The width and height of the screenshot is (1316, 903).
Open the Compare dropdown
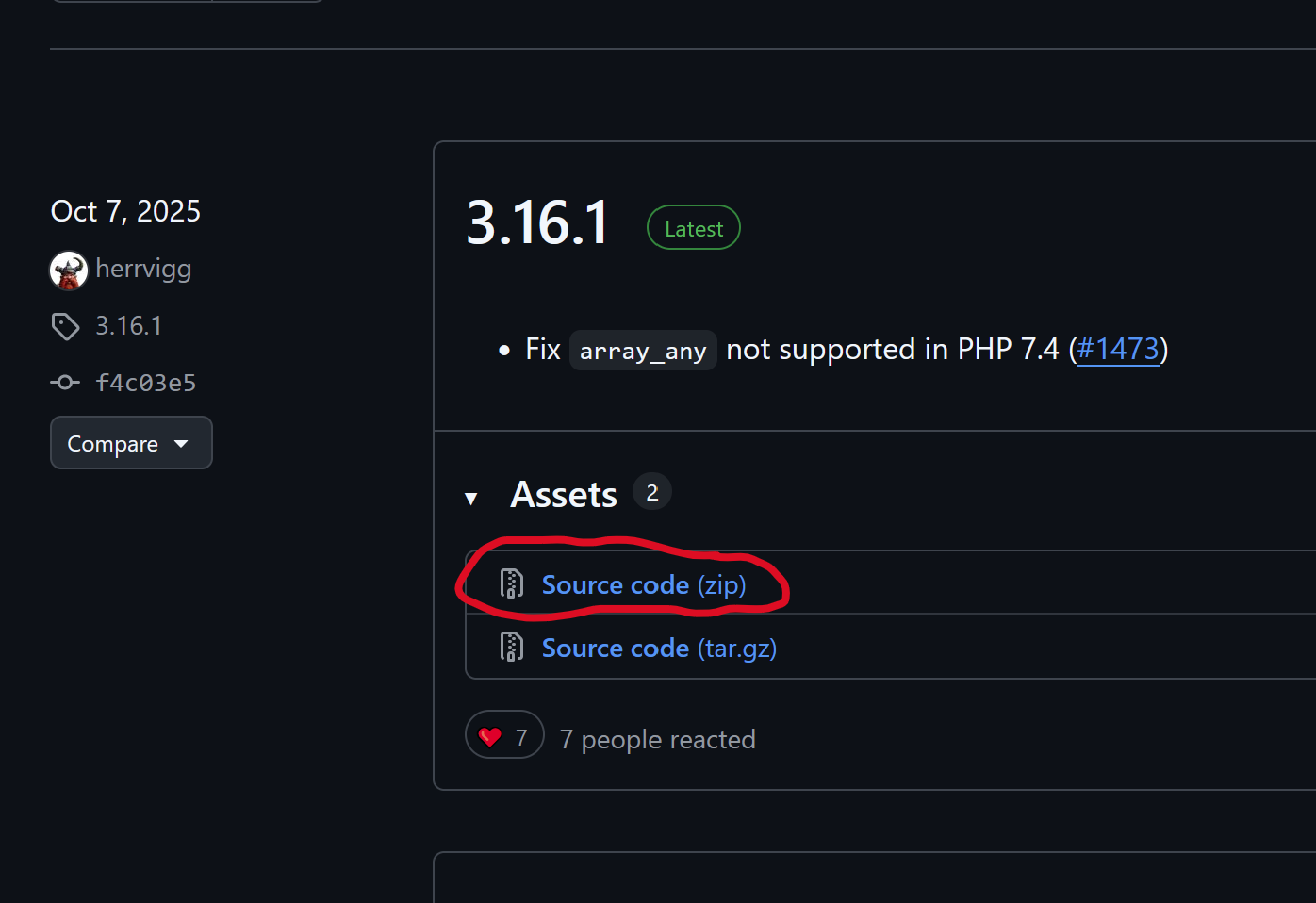click(x=131, y=443)
